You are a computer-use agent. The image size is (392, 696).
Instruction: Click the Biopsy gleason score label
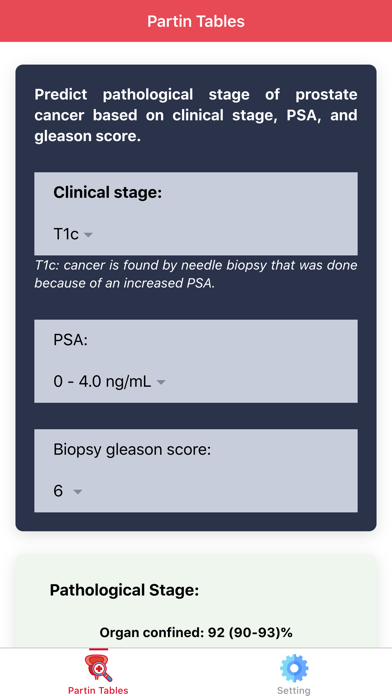pos(132,450)
